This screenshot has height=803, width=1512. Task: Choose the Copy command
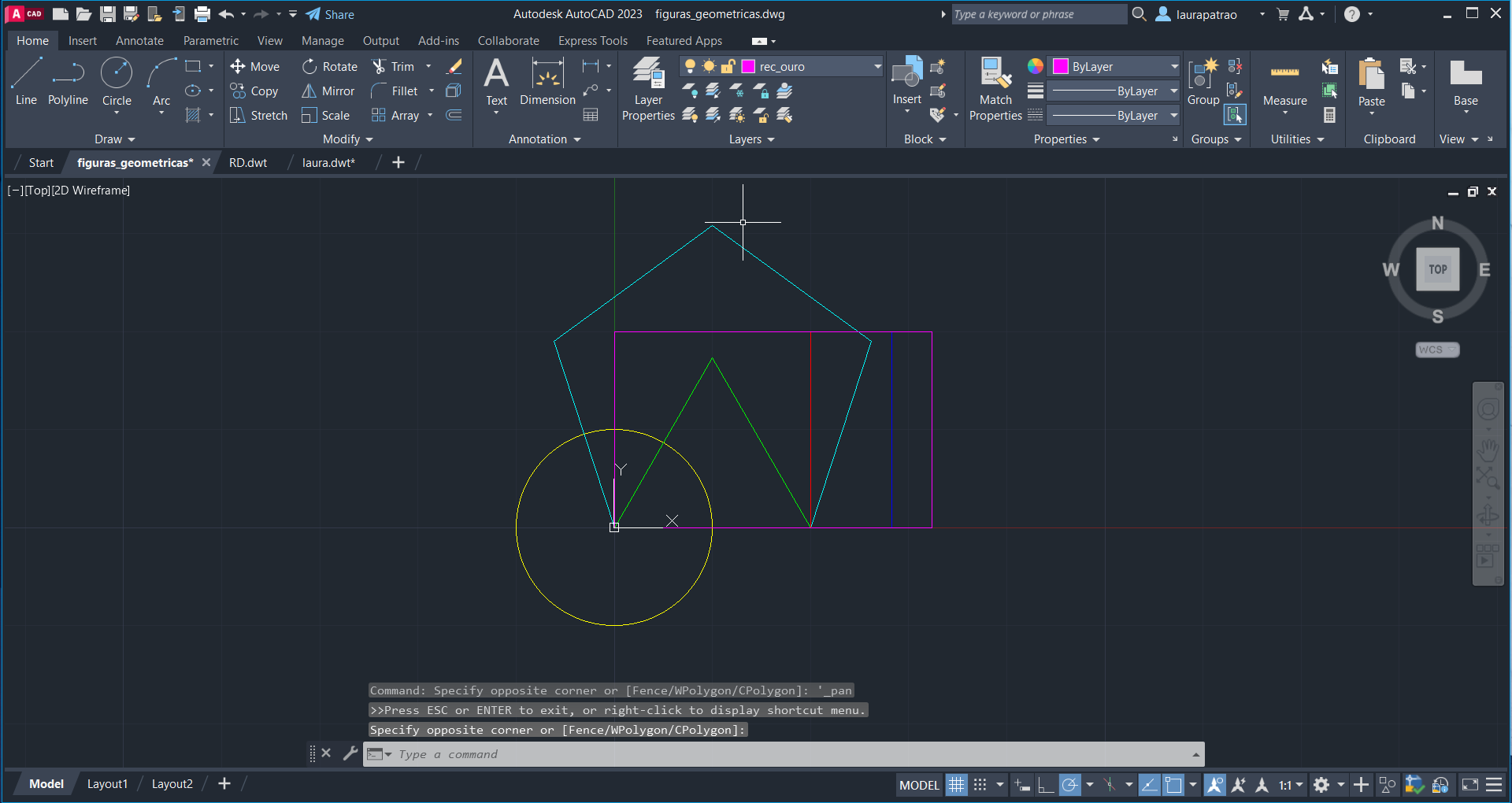click(254, 91)
